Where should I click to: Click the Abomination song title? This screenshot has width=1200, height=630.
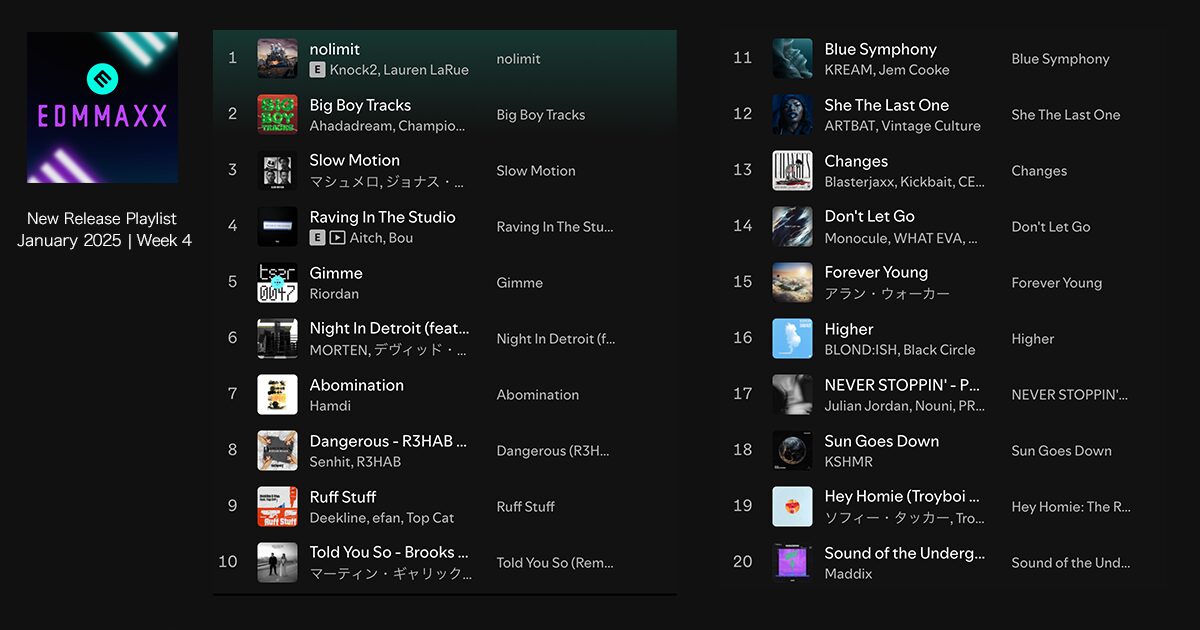point(357,385)
